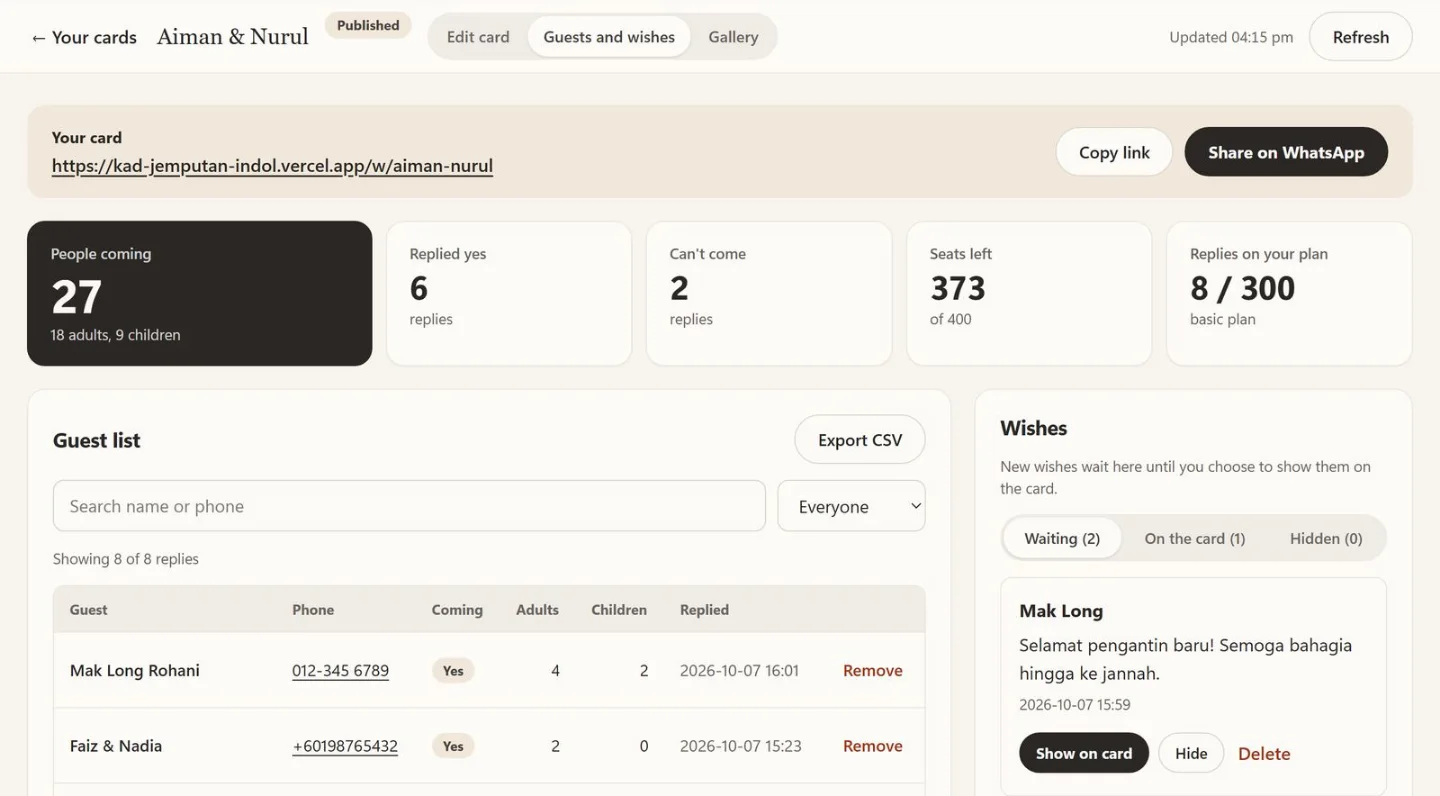The image size is (1440, 796).
Task: Hide Mak Long's wish
Action: 1191,753
